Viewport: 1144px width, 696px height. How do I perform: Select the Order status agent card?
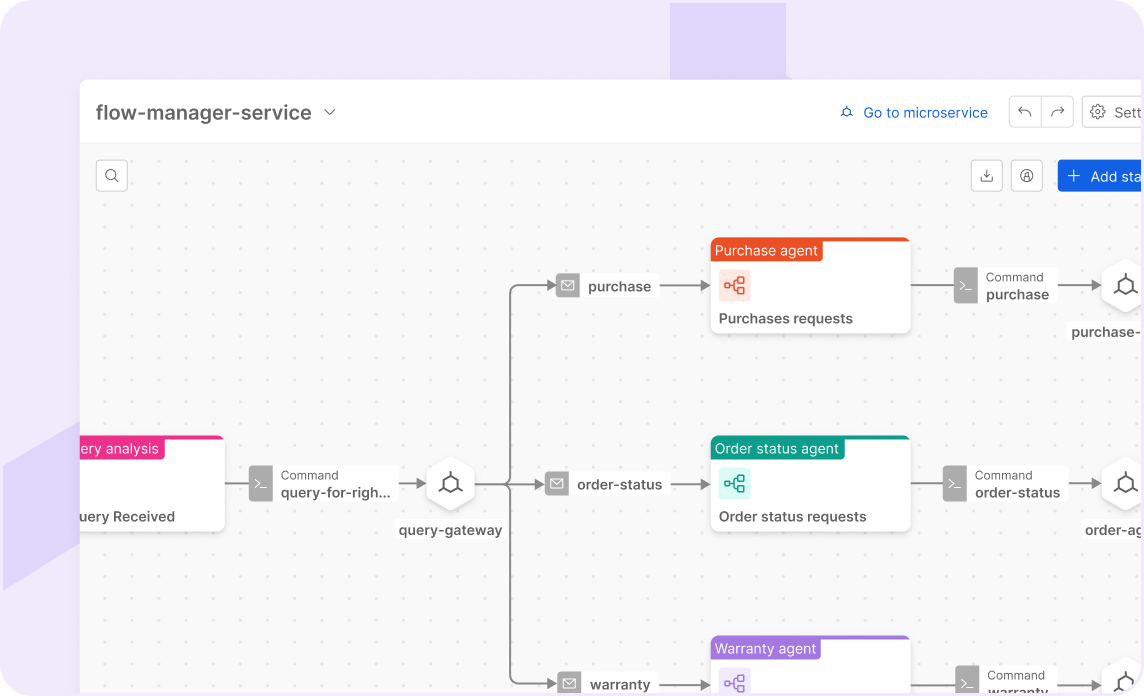[810, 483]
